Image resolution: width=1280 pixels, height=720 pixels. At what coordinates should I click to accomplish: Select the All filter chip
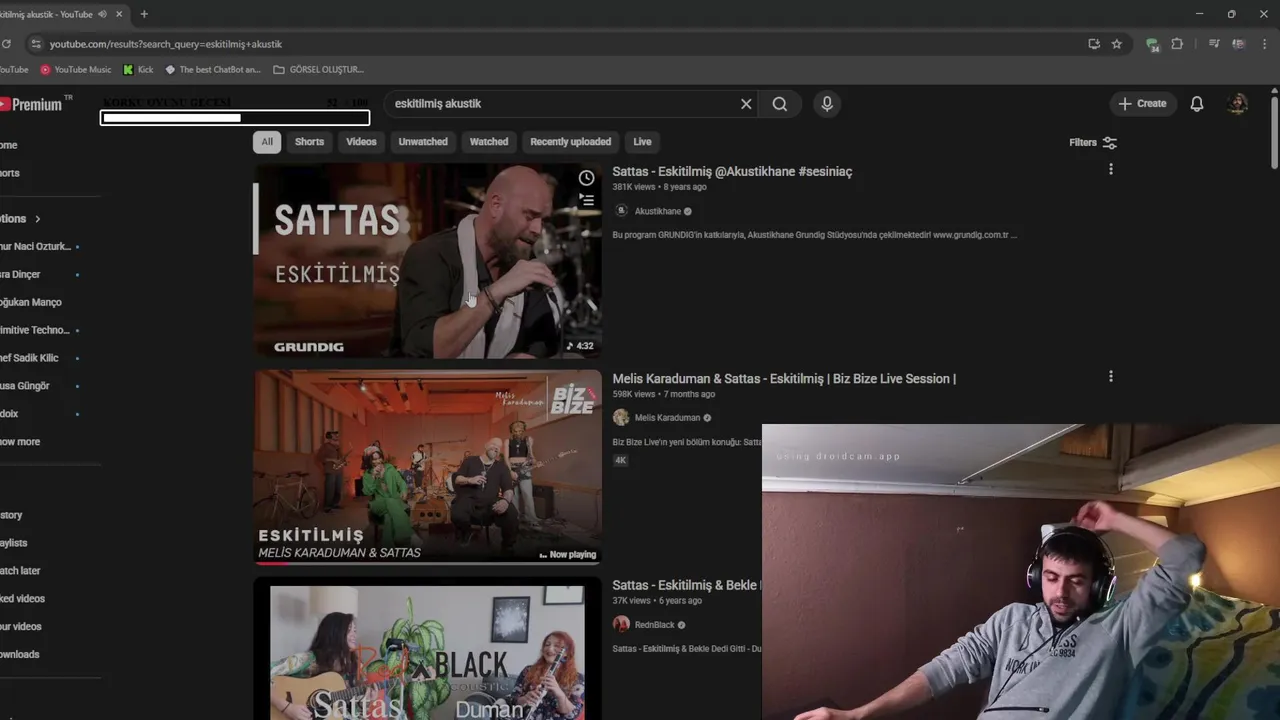coord(267,142)
